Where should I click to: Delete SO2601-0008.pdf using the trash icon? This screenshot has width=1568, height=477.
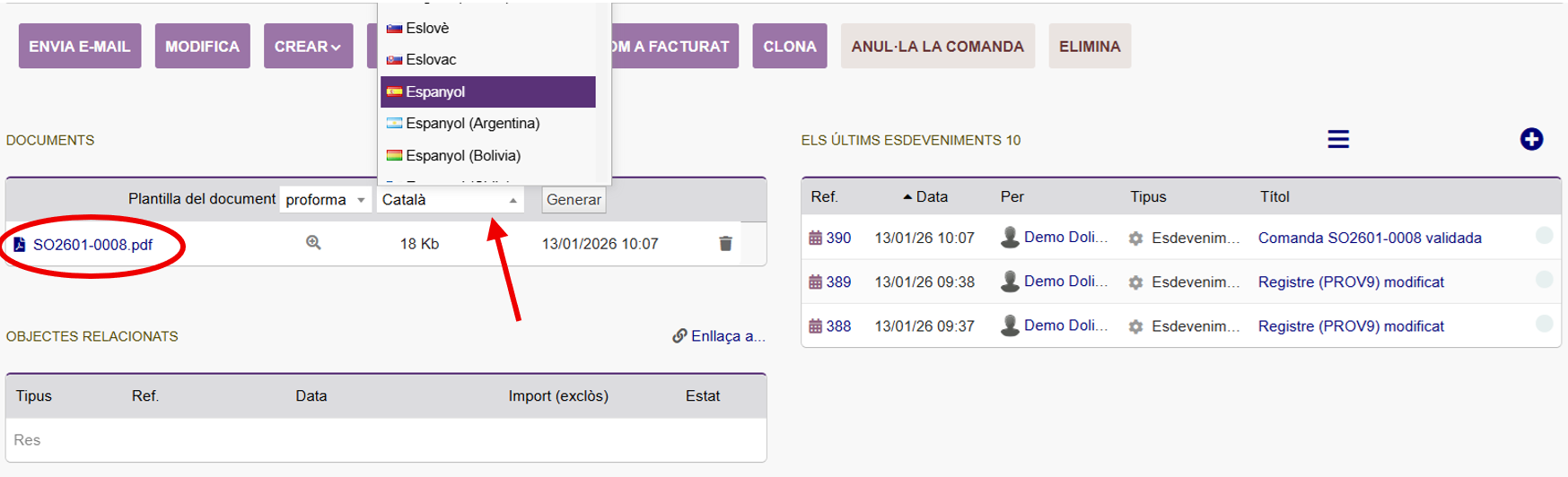click(x=725, y=244)
